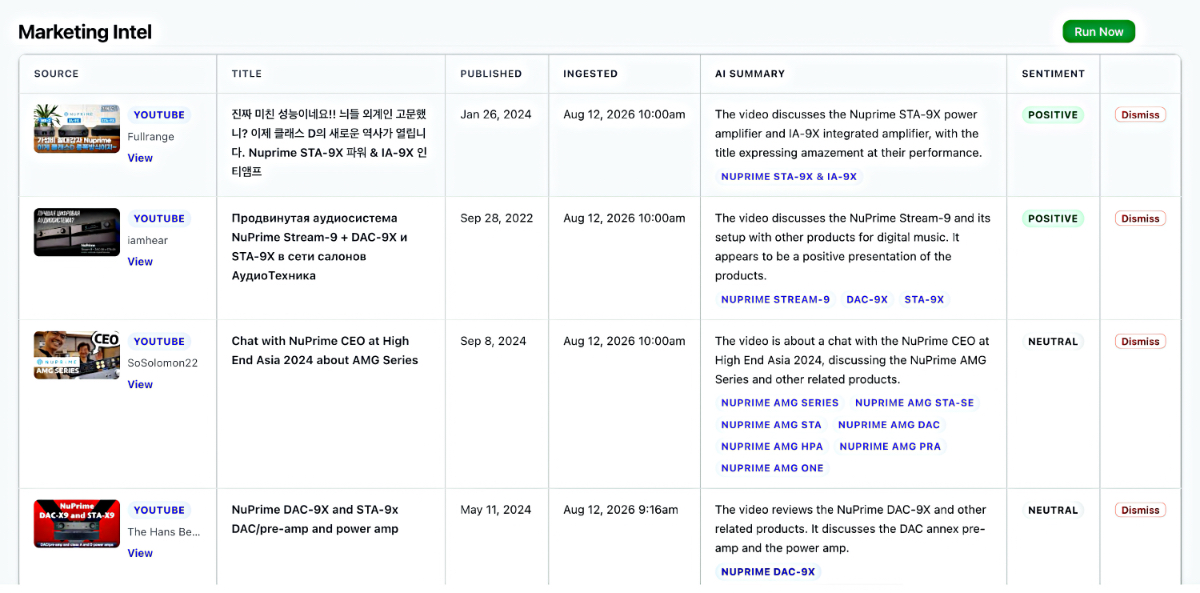The image size is (1200, 593).
Task: Open the Fullrange video thumbnail
Action: tap(77, 128)
